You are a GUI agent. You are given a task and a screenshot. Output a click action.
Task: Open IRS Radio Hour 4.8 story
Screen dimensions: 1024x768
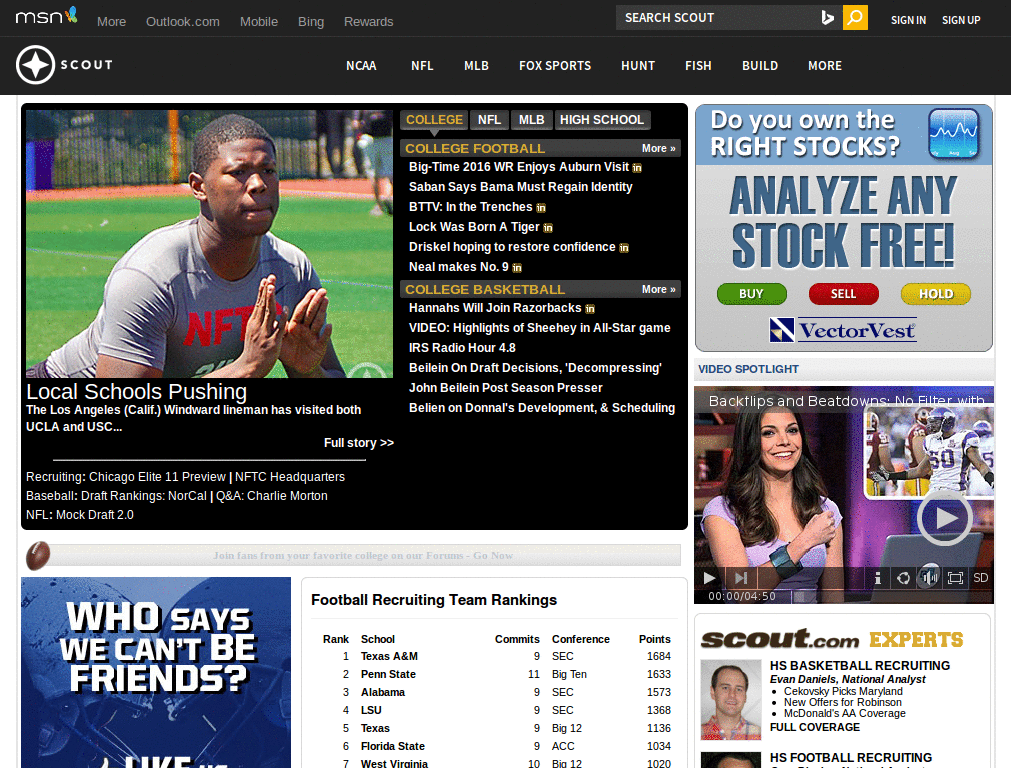tap(462, 348)
